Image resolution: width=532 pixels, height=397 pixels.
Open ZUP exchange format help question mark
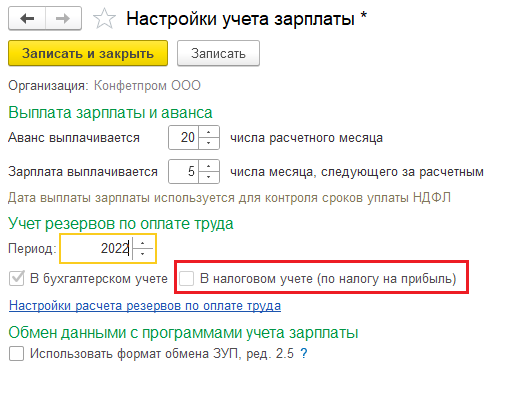304,354
